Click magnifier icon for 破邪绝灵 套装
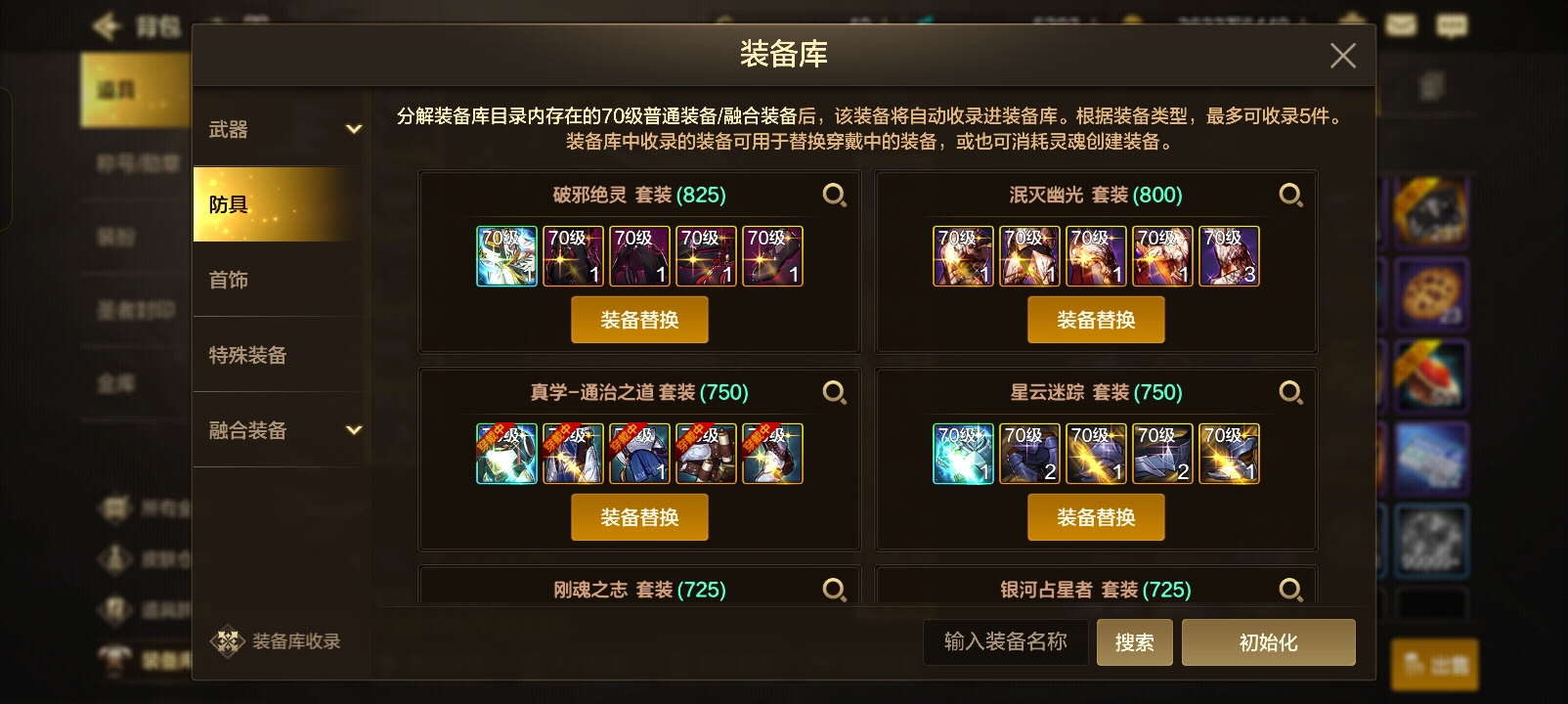1568x704 pixels. pyautogui.click(x=834, y=196)
